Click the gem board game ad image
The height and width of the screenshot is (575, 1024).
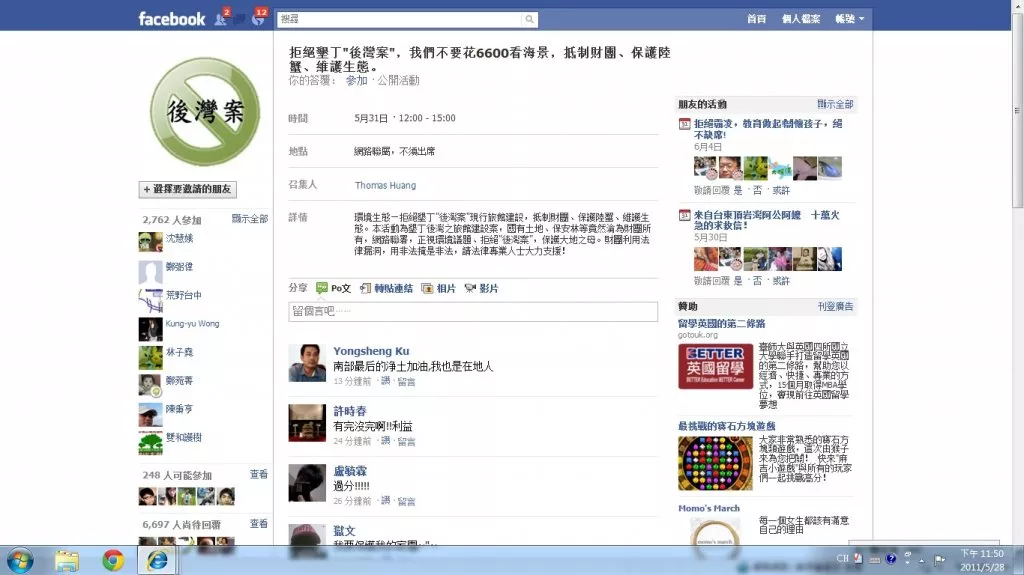715,463
